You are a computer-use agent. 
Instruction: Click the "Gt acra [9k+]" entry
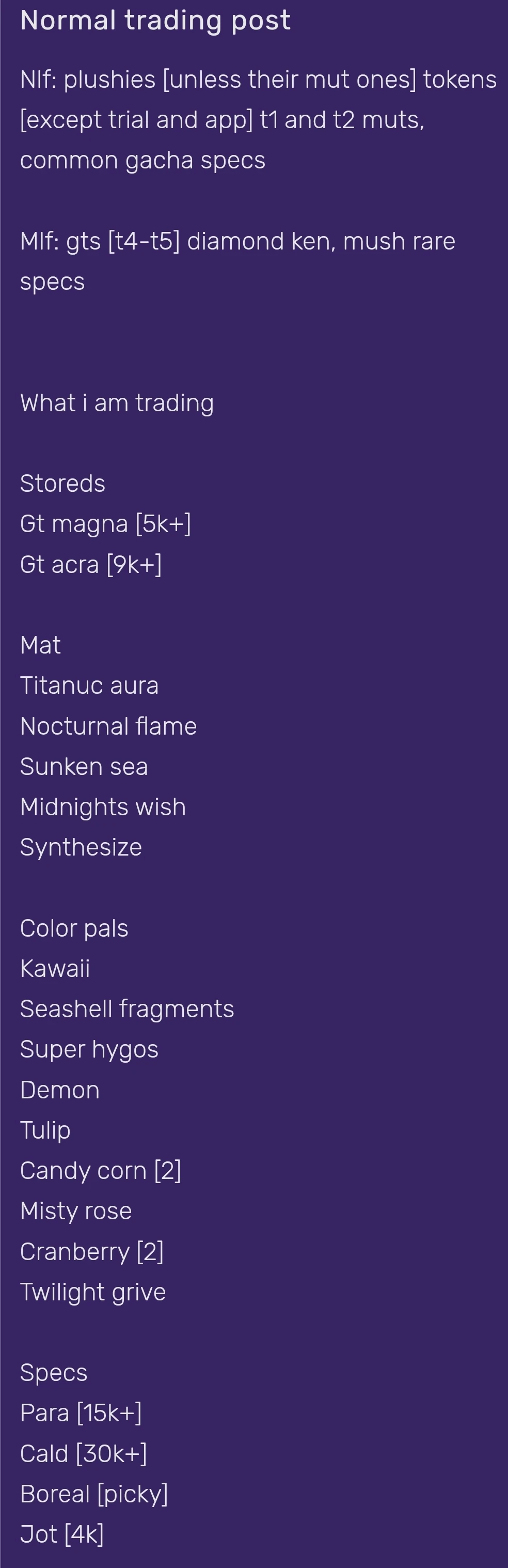pos(91,564)
